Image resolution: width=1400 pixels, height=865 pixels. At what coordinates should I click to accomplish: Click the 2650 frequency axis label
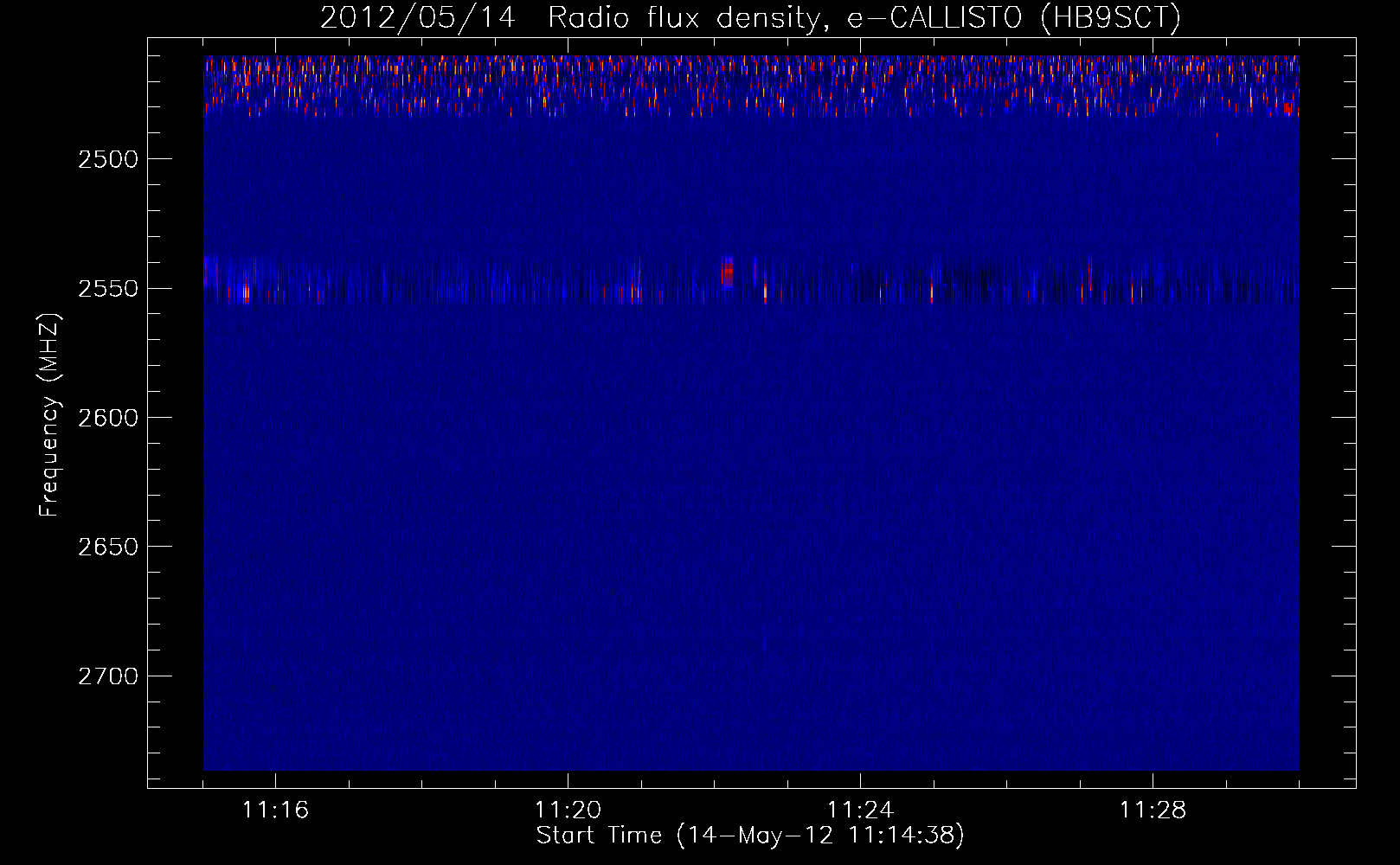(x=108, y=547)
